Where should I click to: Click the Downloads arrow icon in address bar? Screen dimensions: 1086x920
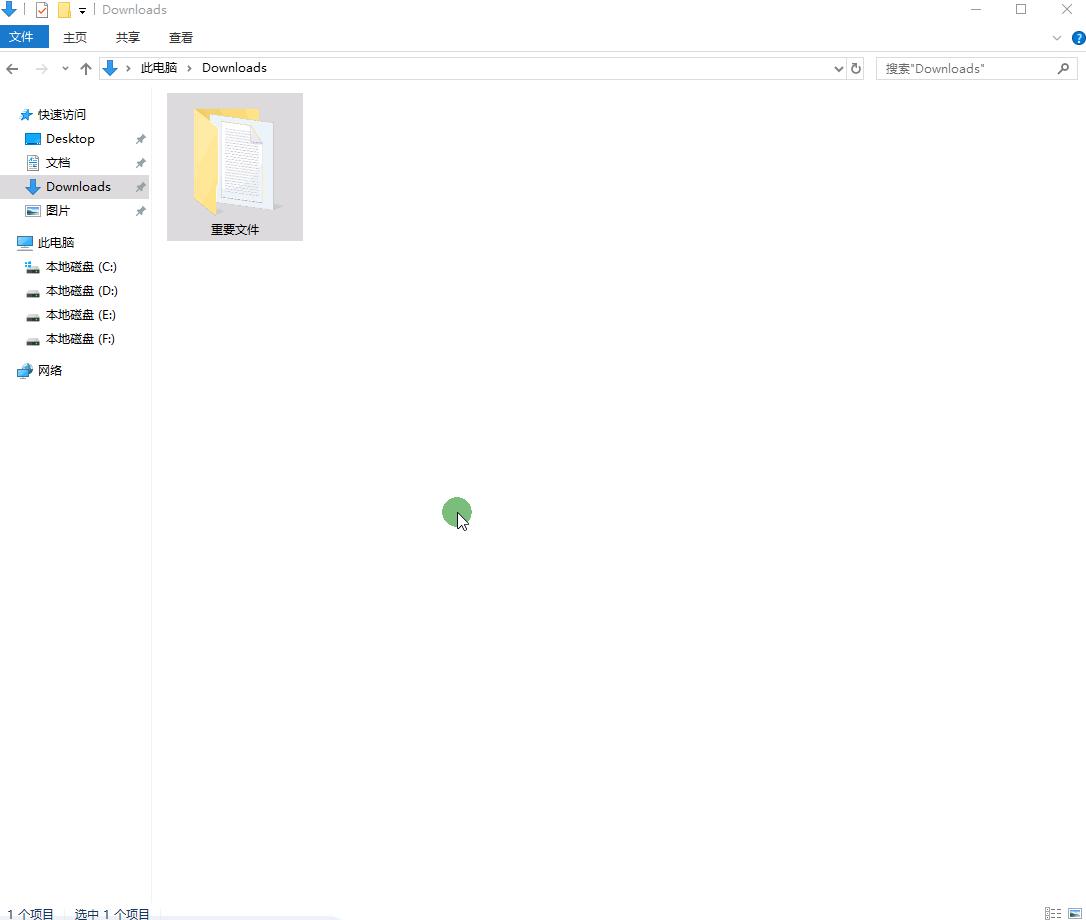pos(110,68)
